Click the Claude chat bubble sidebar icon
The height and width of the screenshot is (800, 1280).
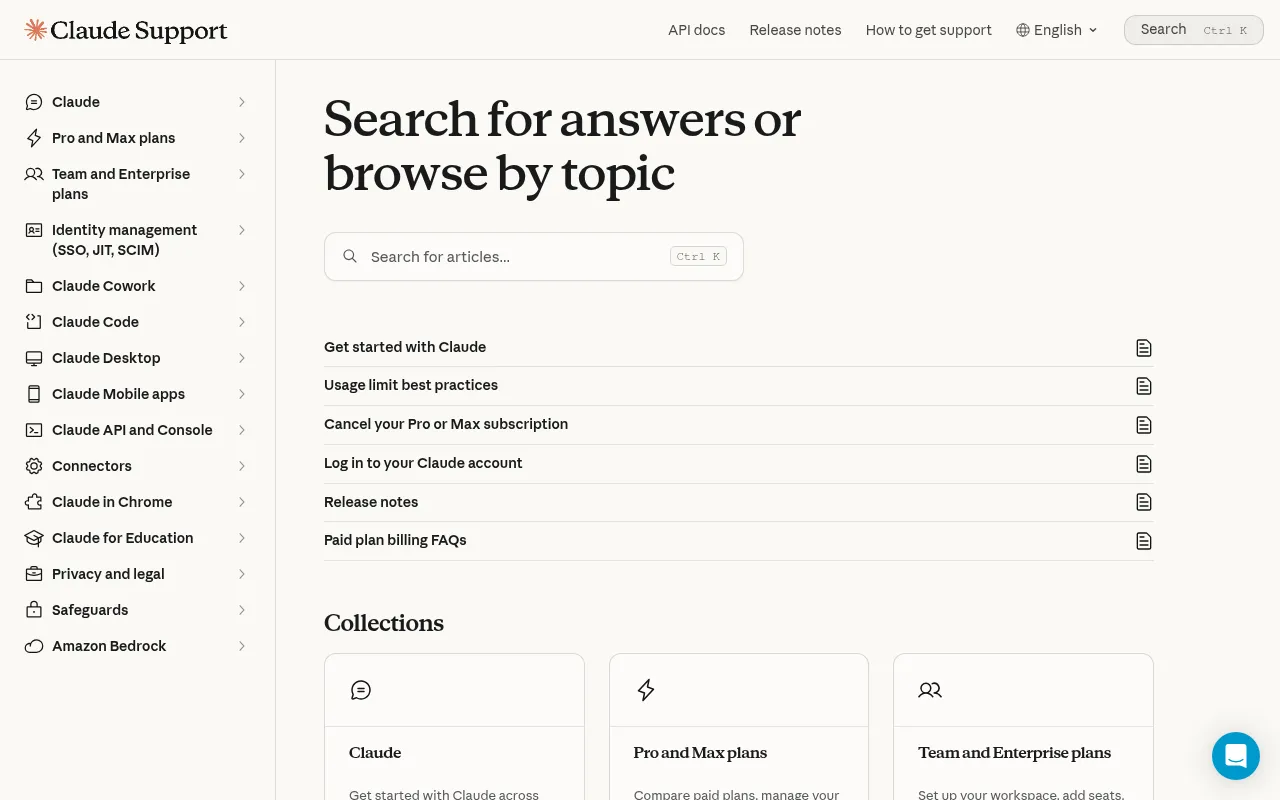coord(34,102)
